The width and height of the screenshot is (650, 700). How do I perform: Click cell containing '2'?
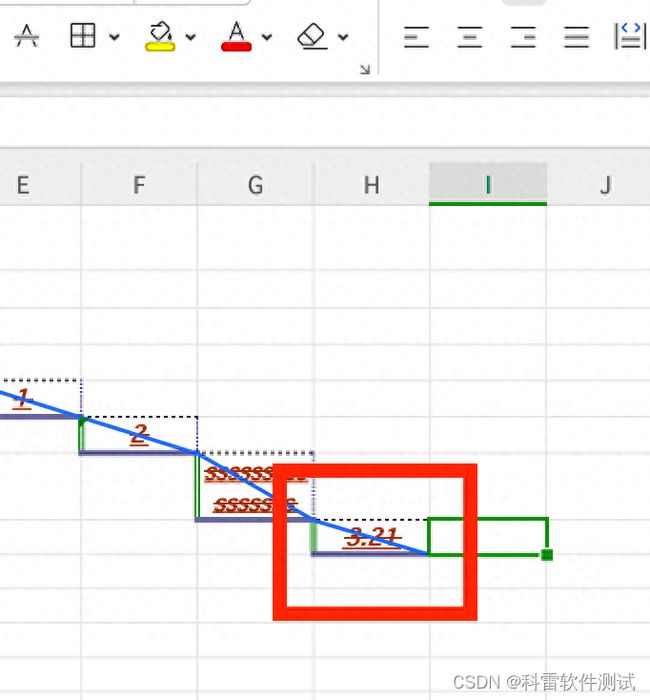point(139,435)
